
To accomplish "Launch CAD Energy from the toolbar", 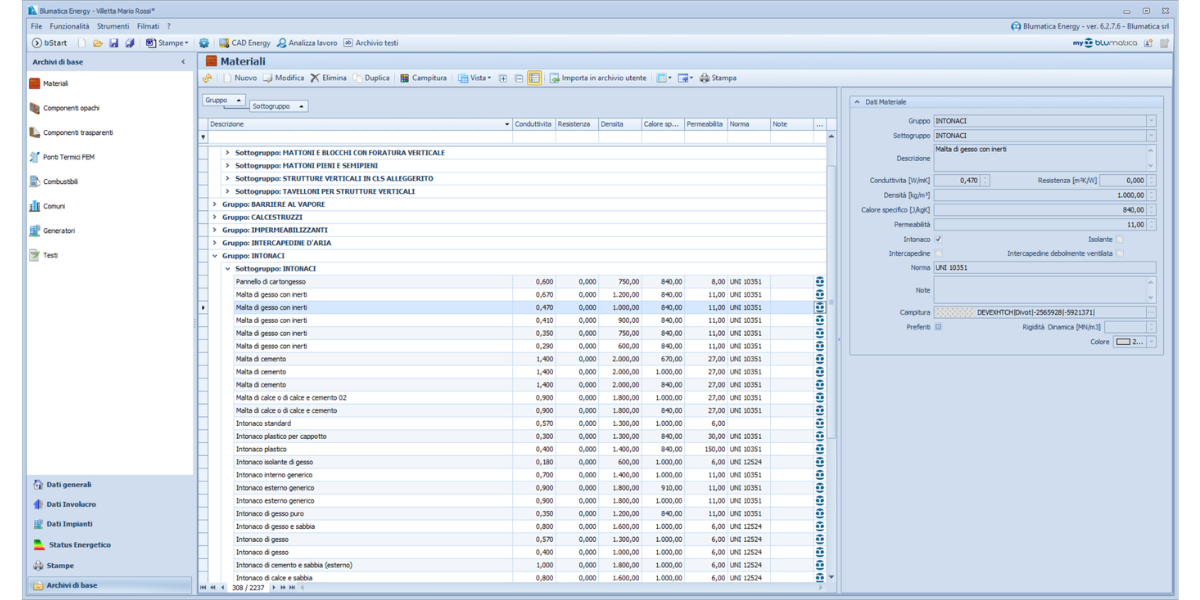I will [245, 43].
